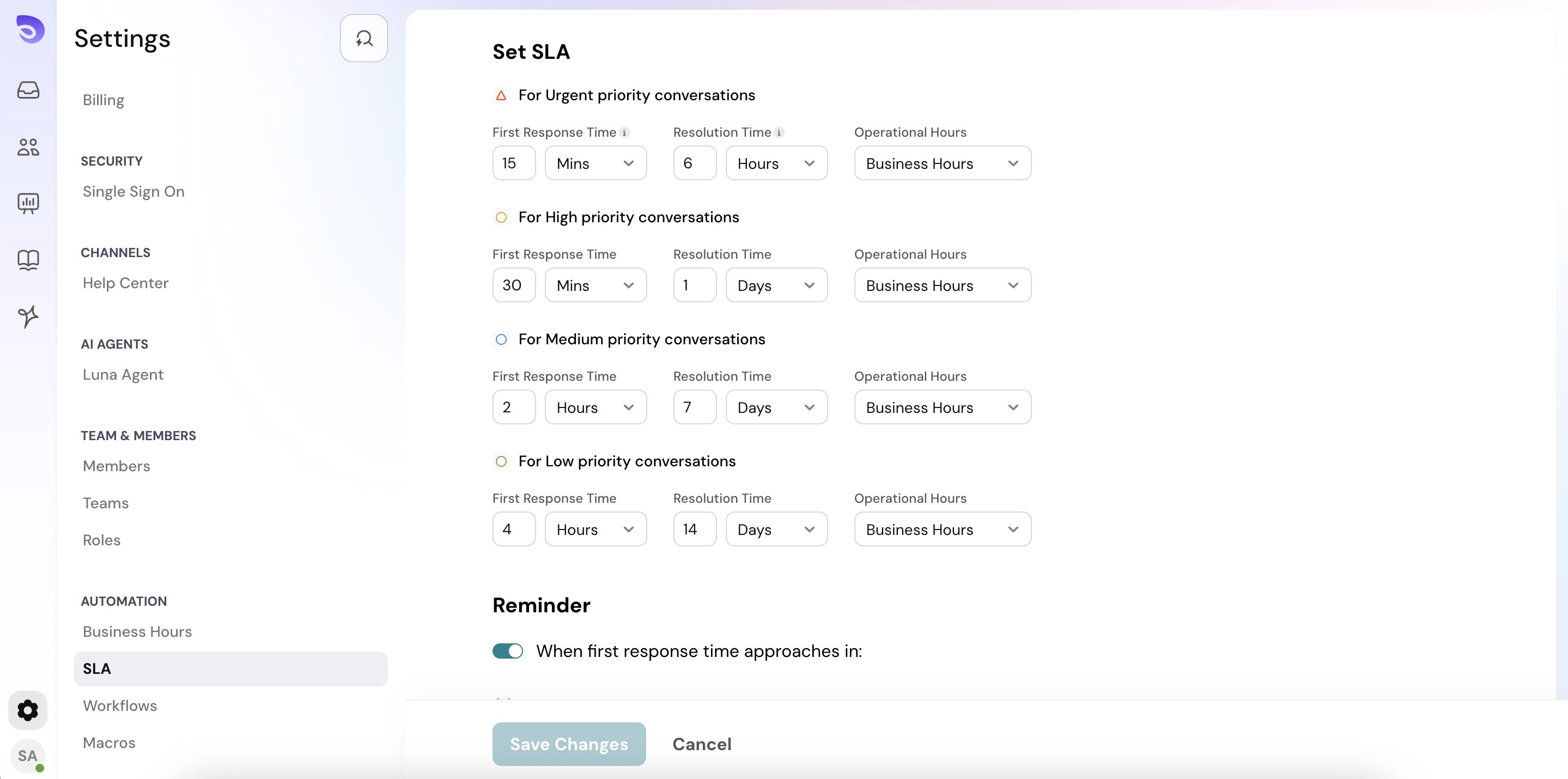This screenshot has height=779, width=1568.
Task: Open the Business Hours settings item
Action: click(x=137, y=632)
